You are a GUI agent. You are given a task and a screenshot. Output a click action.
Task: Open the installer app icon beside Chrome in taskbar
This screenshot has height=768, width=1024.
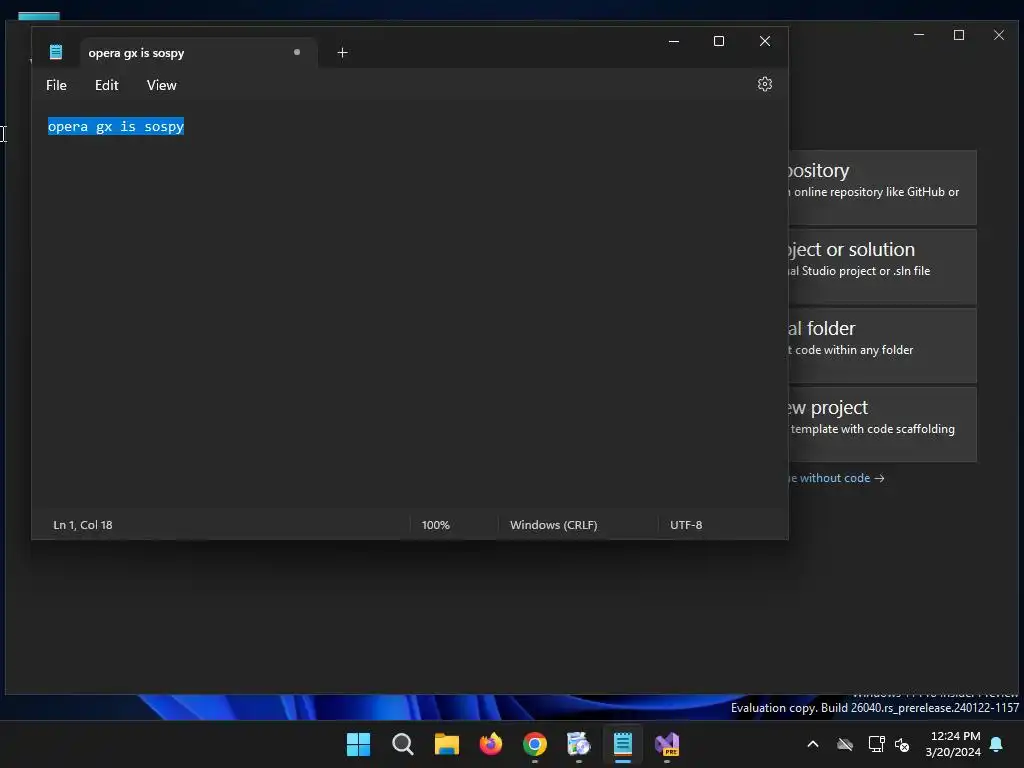click(x=579, y=744)
